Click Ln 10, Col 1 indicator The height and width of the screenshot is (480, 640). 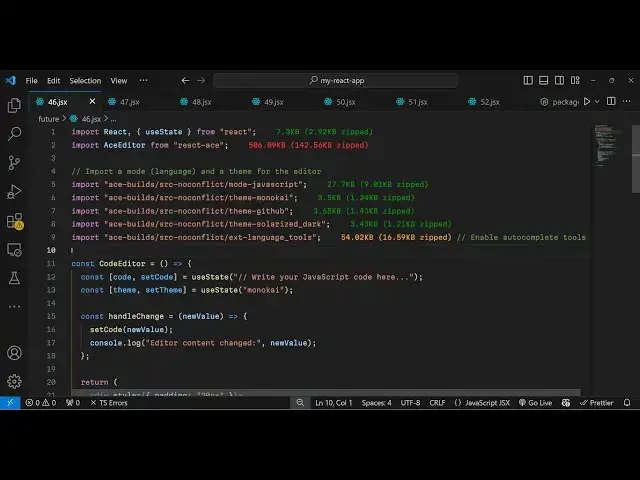(x=333, y=403)
